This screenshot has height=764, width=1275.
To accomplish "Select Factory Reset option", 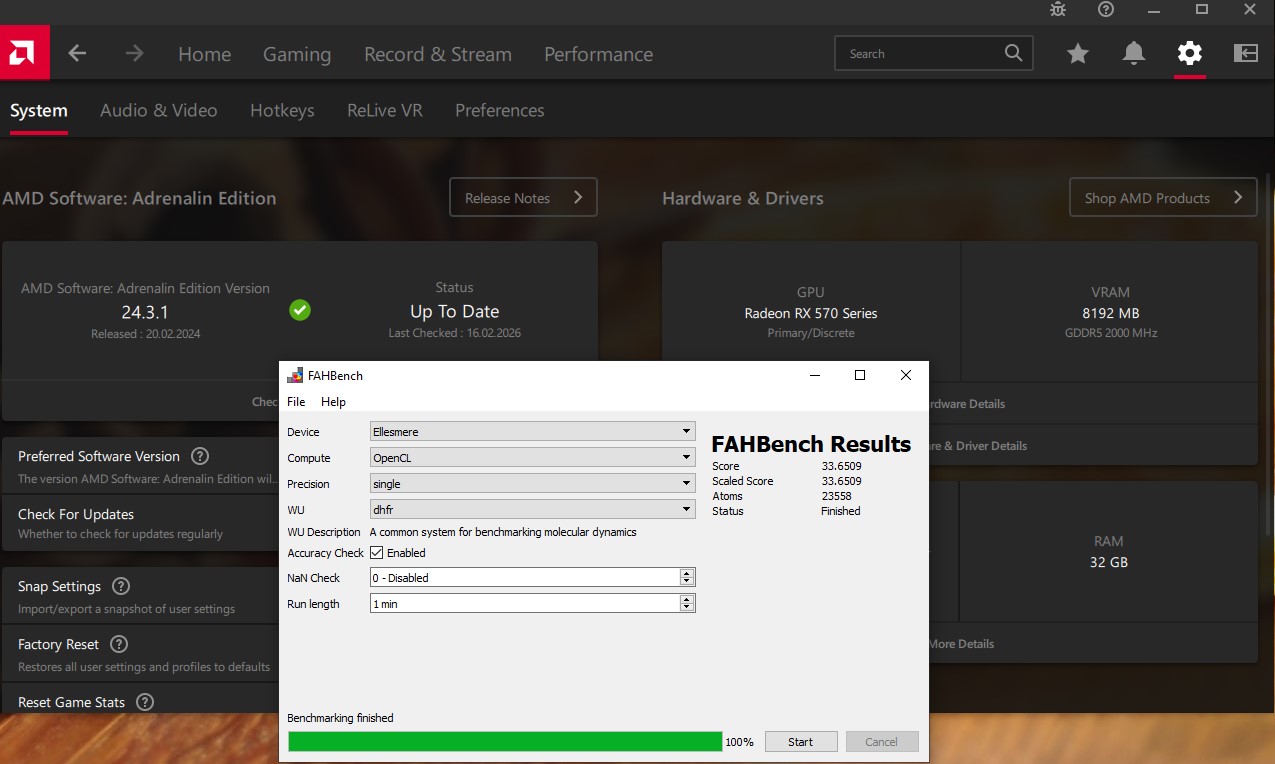I will click(139, 654).
